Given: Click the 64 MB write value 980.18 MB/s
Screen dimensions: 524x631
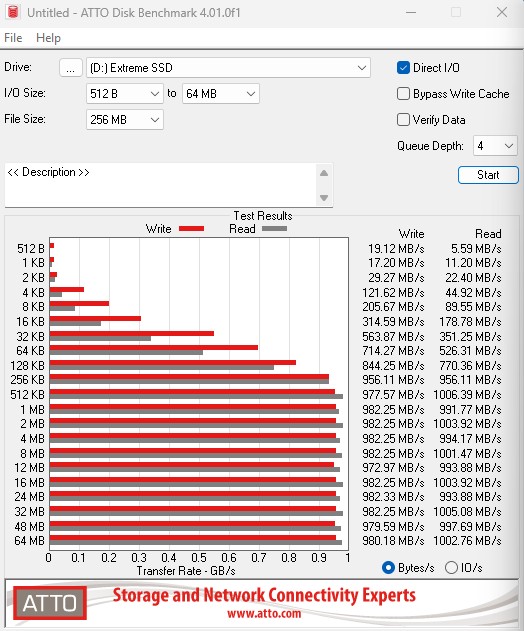Looking at the screenshot, I should [393, 541].
